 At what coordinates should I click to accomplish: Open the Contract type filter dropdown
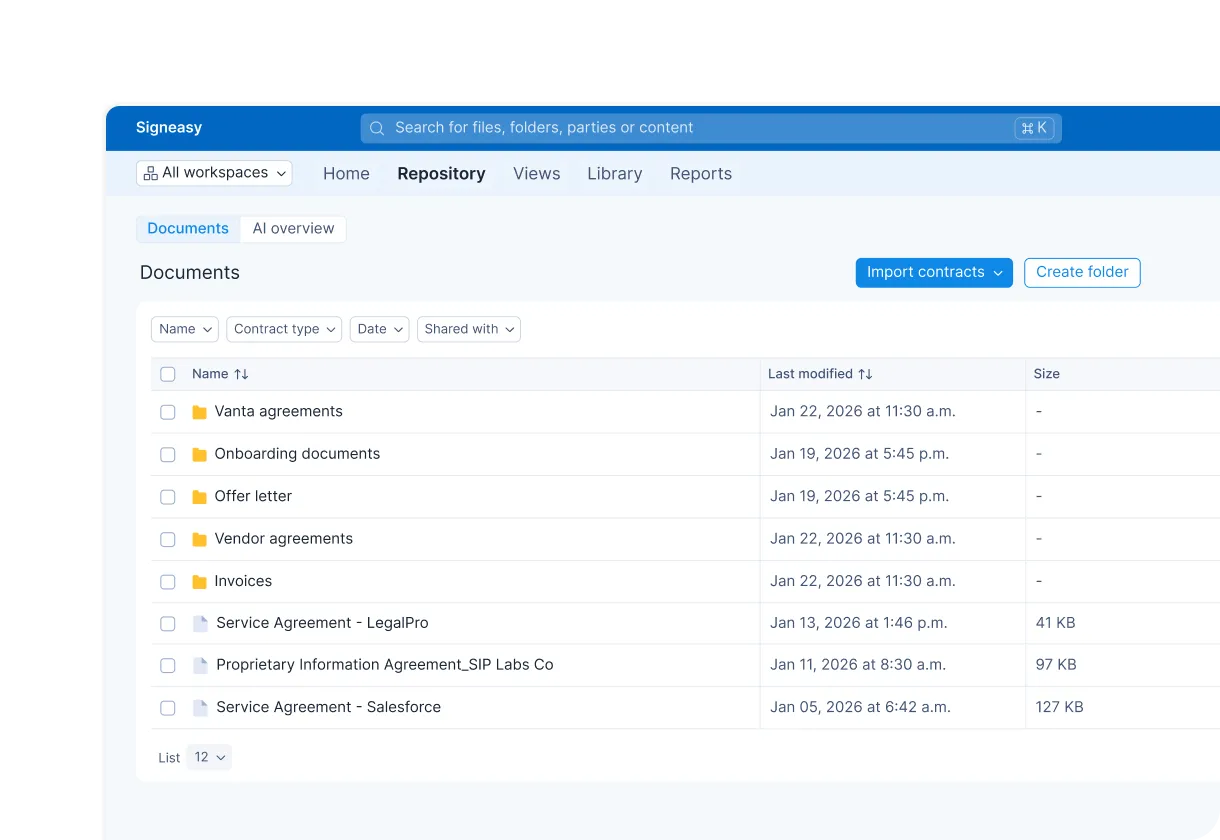(x=284, y=329)
